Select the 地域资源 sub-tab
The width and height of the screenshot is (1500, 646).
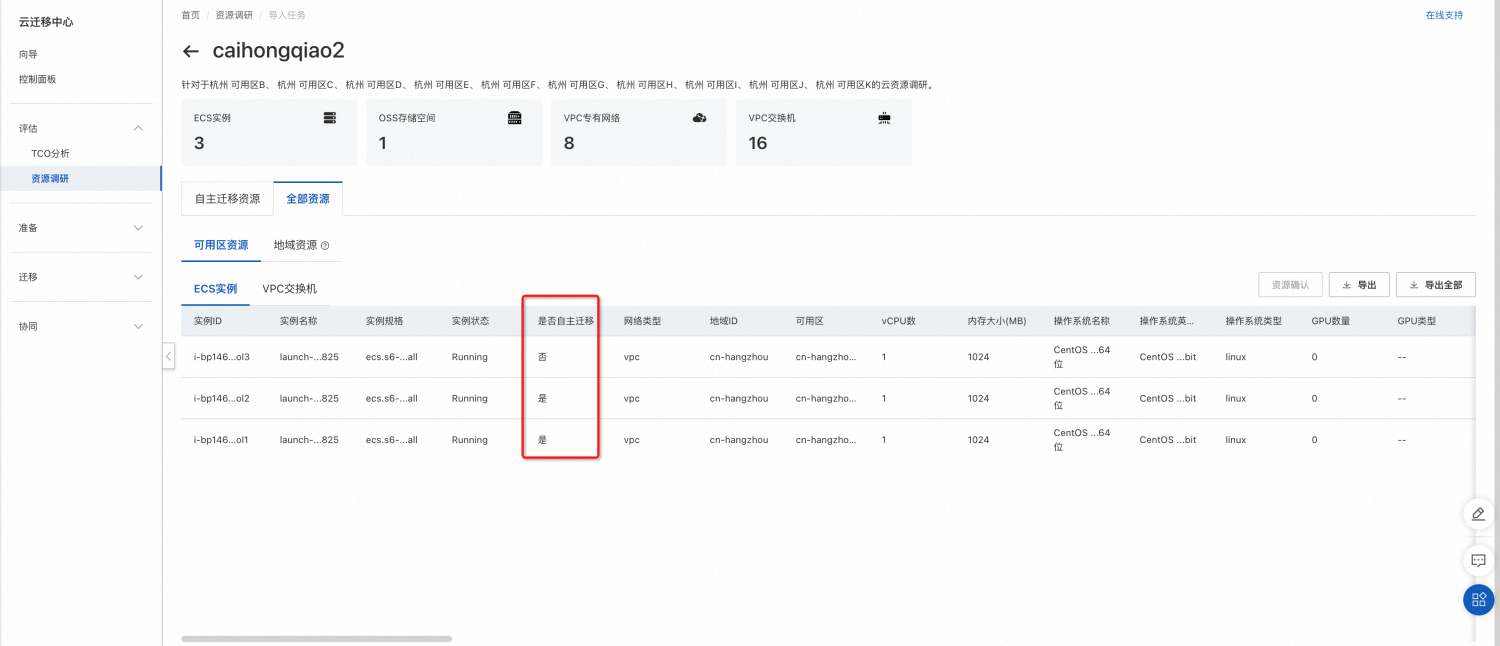pyautogui.click(x=296, y=245)
